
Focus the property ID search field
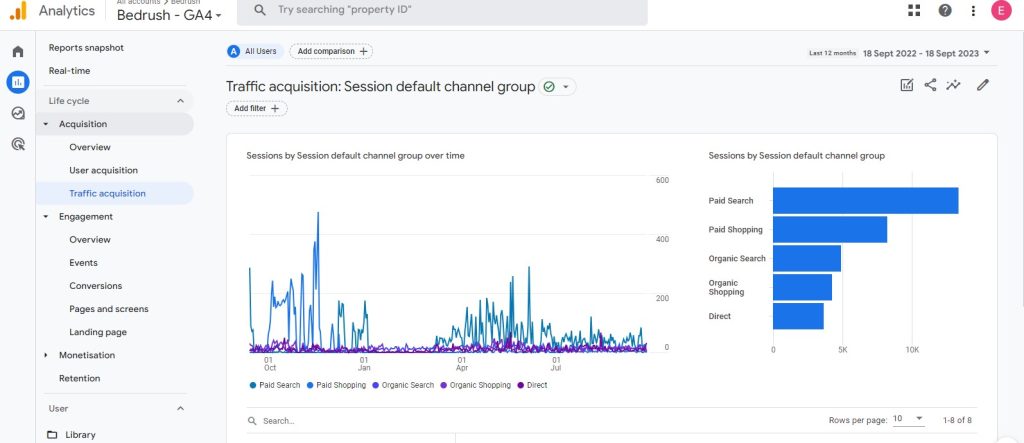click(x=442, y=10)
